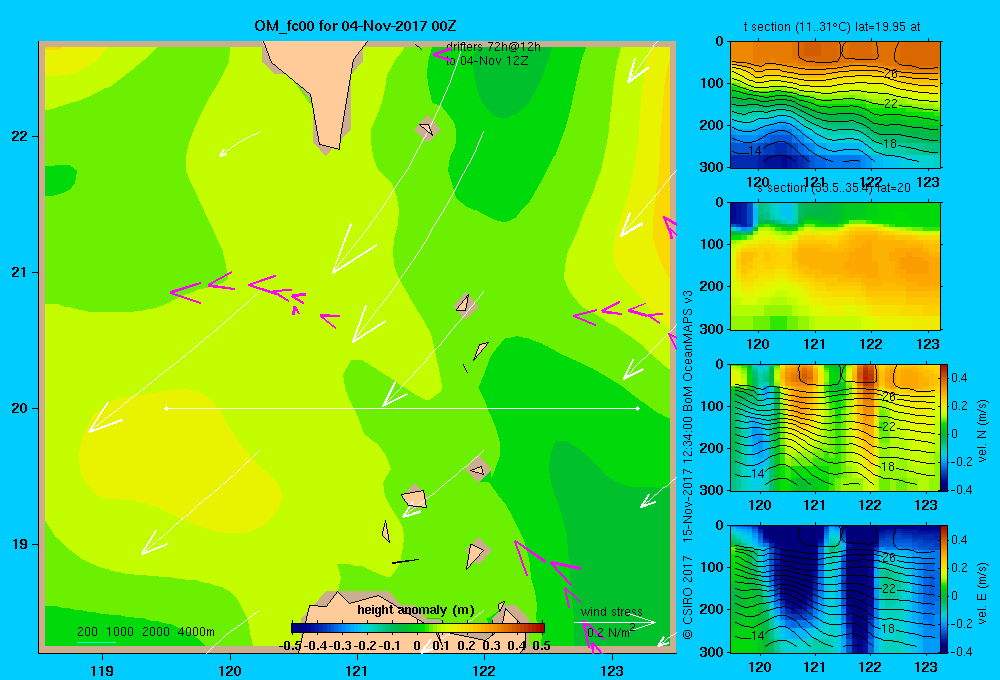Click depth 300 label on salinity section axis
Viewport: 1000px width, 680px height.
712,329
